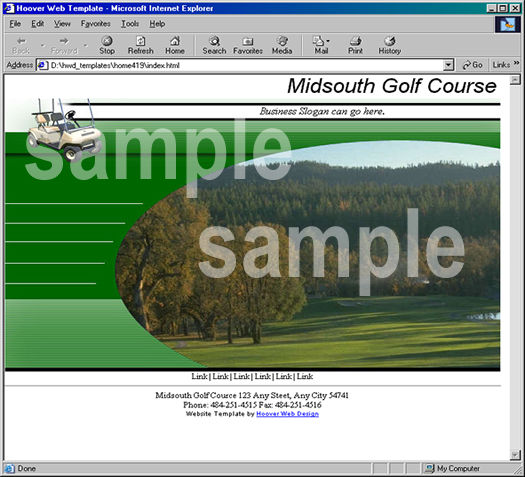Open the Favorites menu
The height and width of the screenshot is (477, 525).
tap(95, 24)
